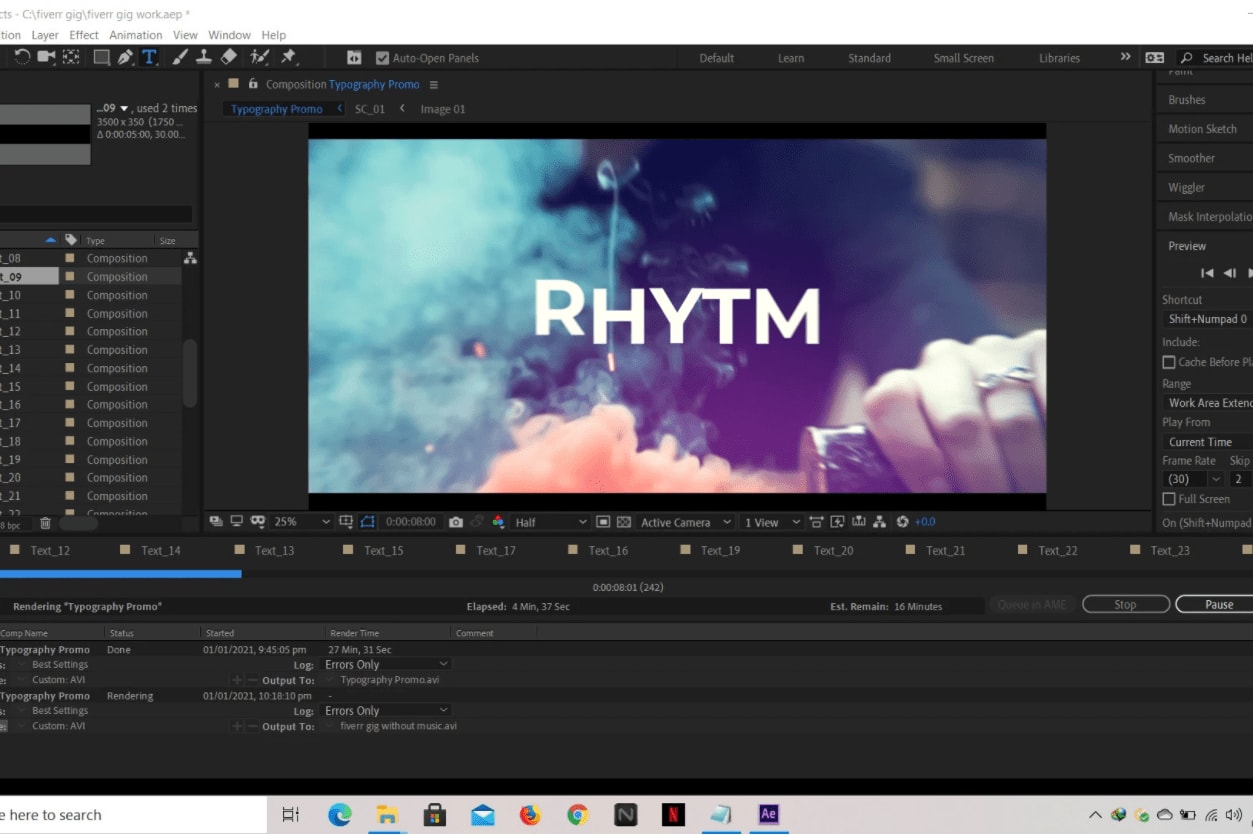This screenshot has height=835, width=1253.
Task: Click the delete trash icon in Project panel
Action: 45,523
